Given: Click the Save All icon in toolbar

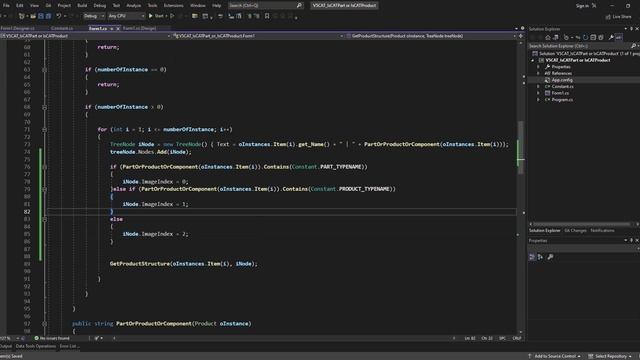Looking at the screenshot, I should (48, 16).
